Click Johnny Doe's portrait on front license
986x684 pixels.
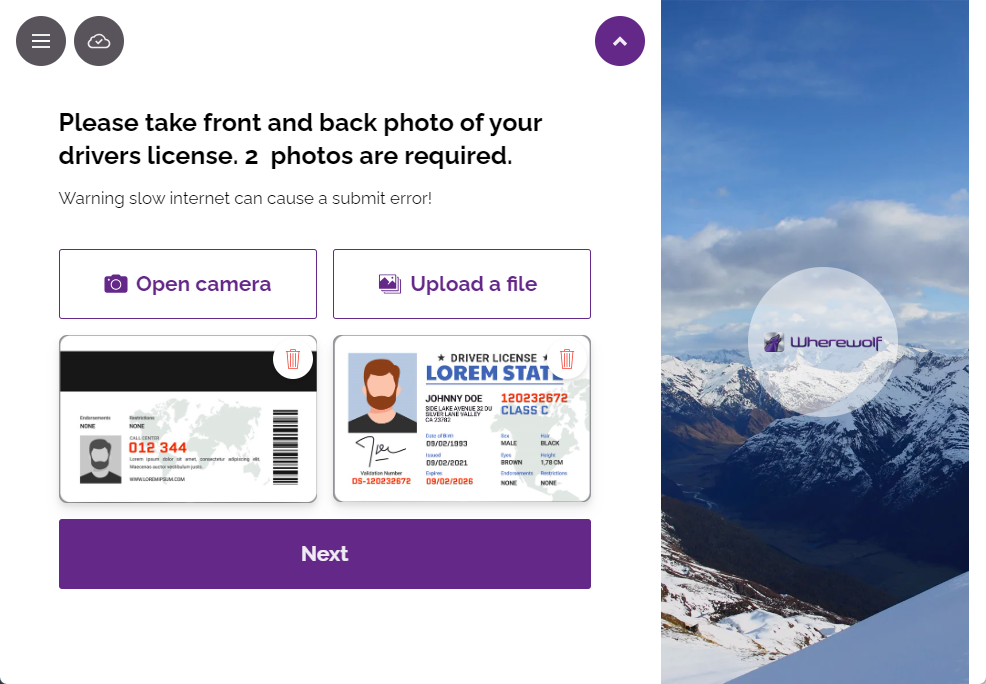382,393
